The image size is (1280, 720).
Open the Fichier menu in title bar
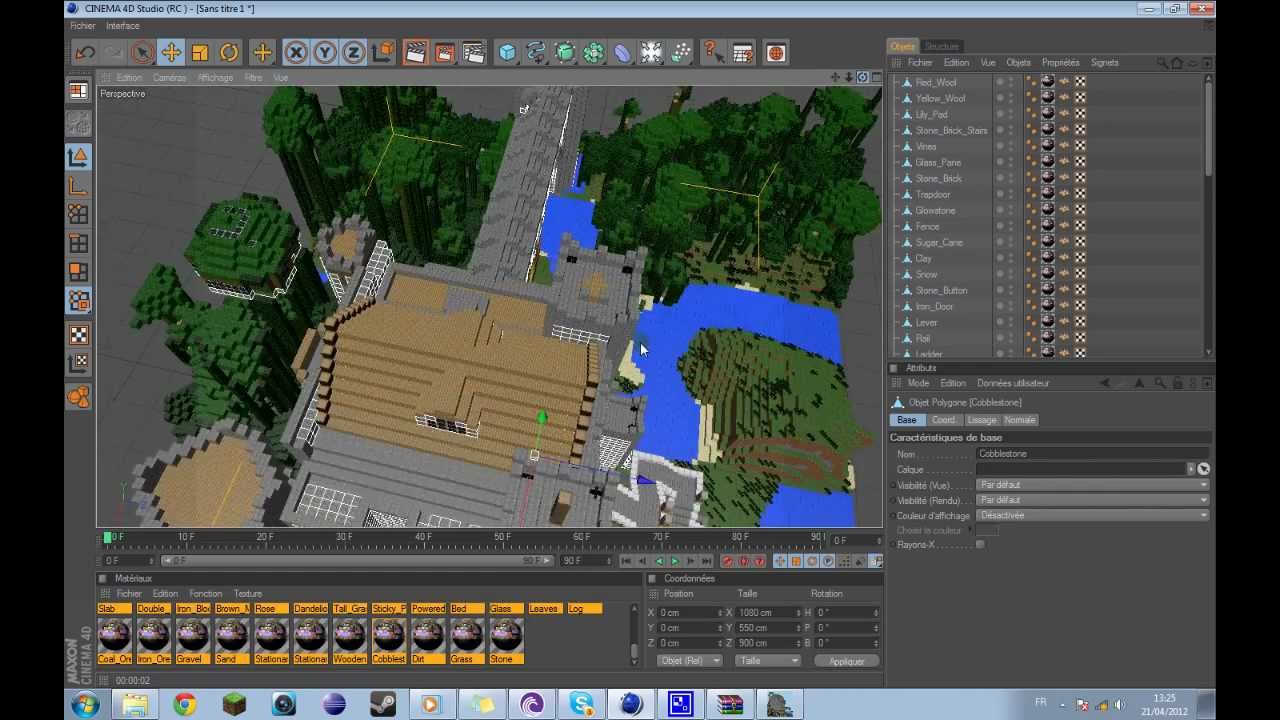coord(83,26)
